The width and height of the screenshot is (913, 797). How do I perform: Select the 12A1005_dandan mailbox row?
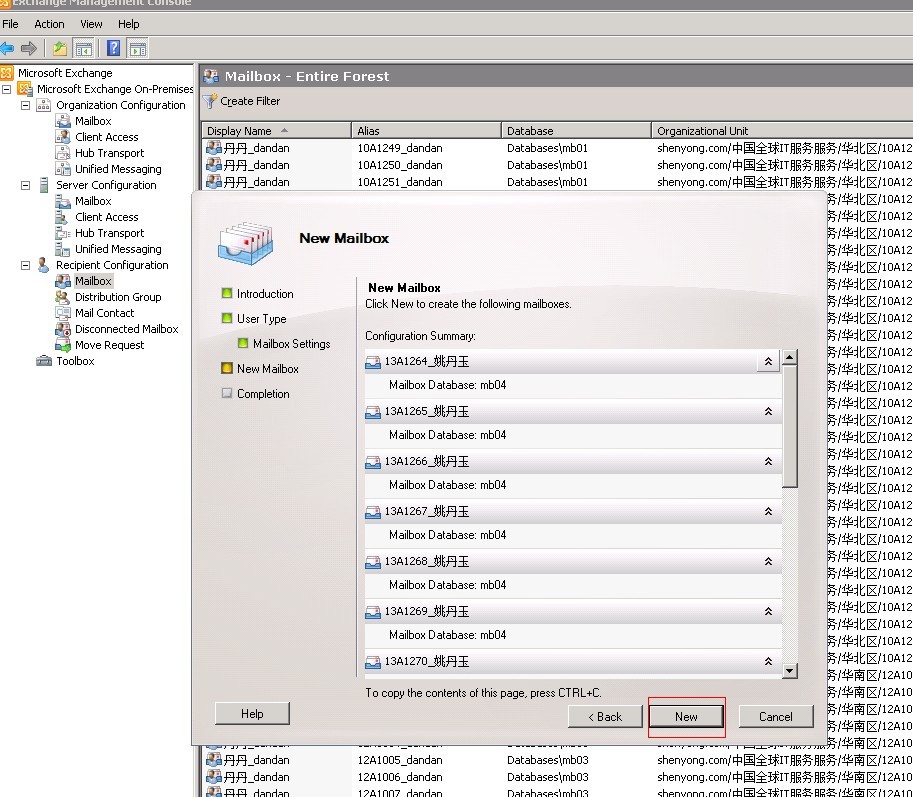pyautogui.click(x=557, y=760)
